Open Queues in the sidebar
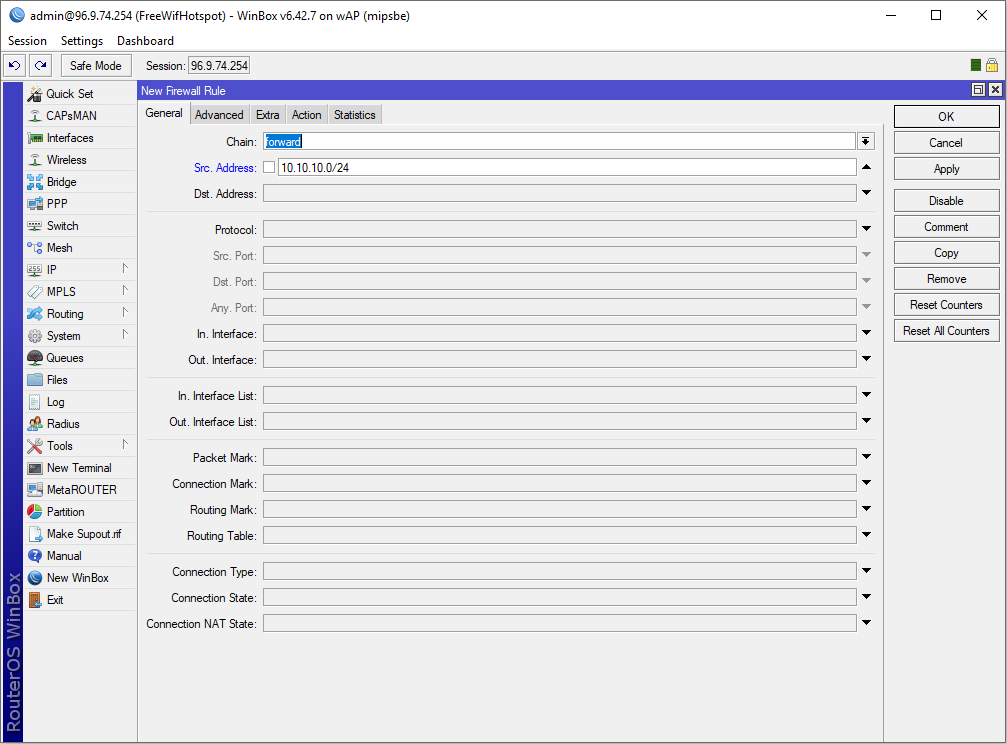The height and width of the screenshot is (744, 1007). coord(80,357)
